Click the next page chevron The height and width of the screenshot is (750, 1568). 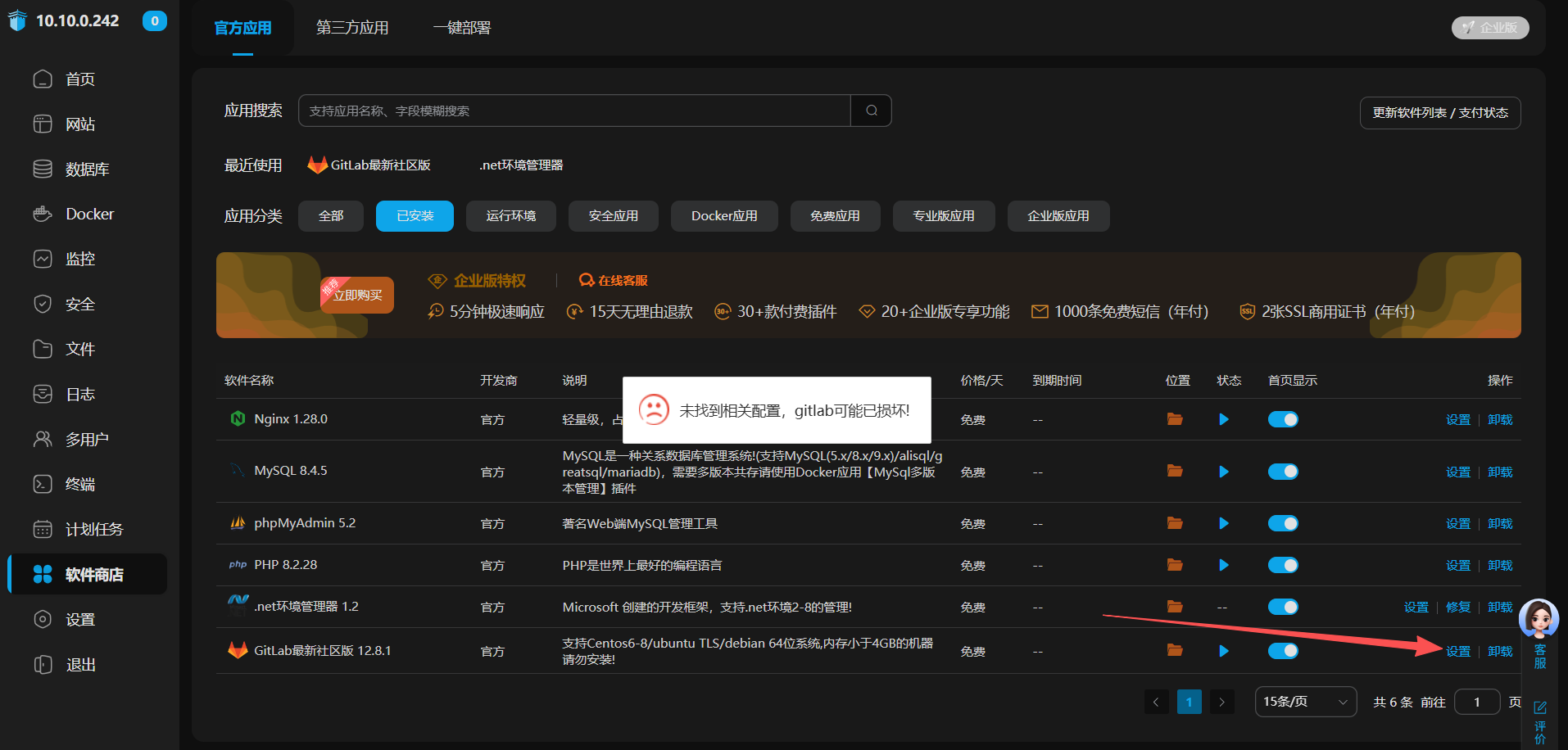click(1221, 702)
